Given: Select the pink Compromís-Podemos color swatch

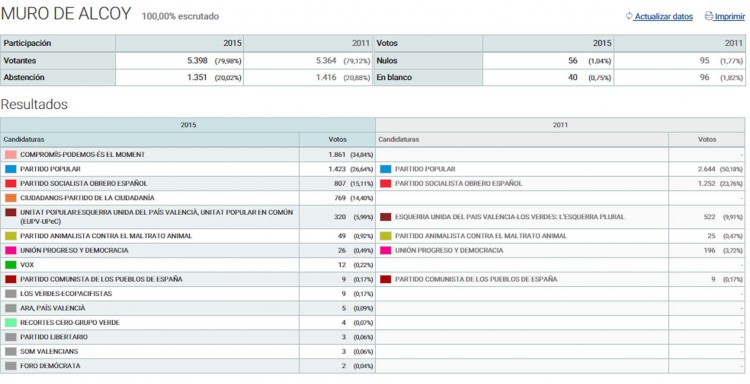Looking at the screenshot, I should pyautogui.click(x=11, y=154).
